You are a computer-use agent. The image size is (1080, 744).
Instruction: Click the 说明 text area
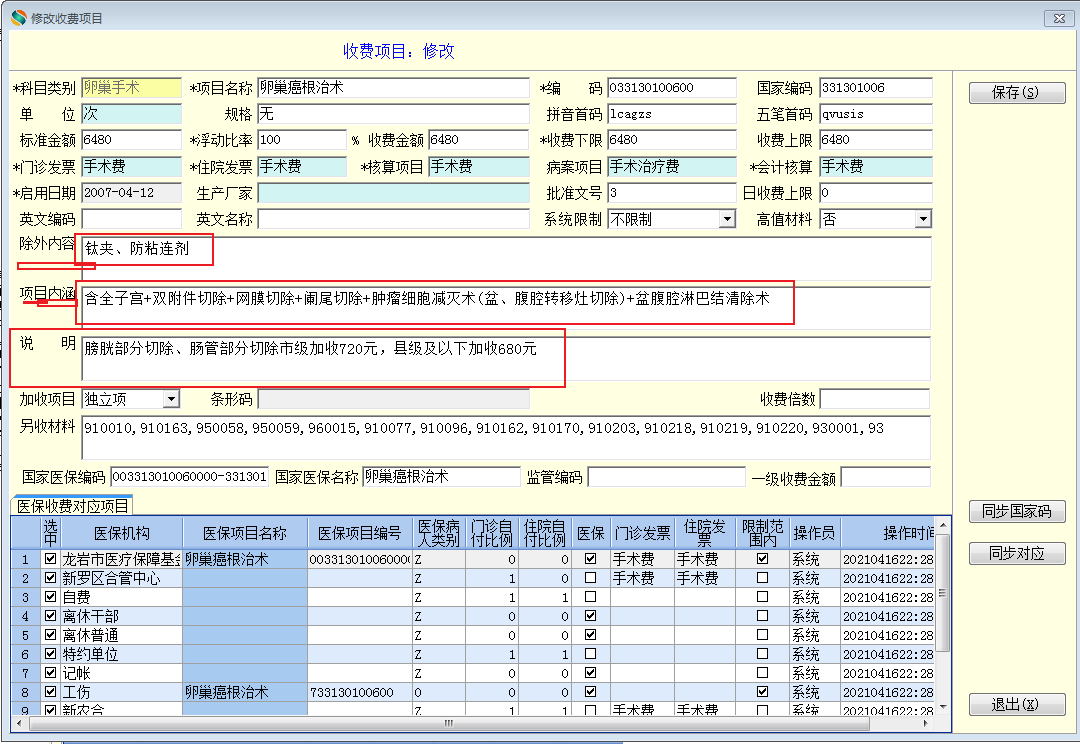506,358
